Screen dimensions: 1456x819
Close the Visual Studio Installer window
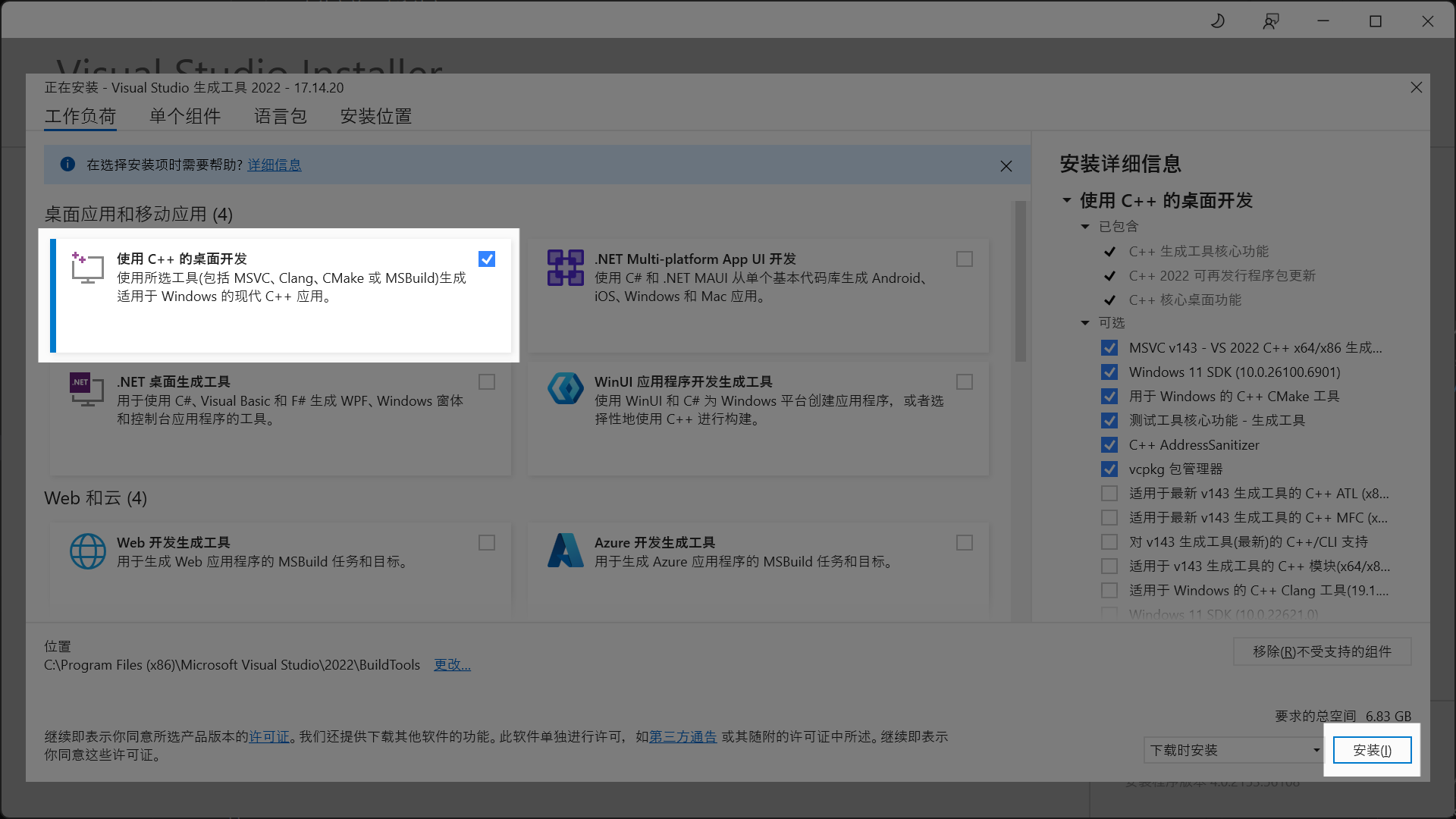1428,21
